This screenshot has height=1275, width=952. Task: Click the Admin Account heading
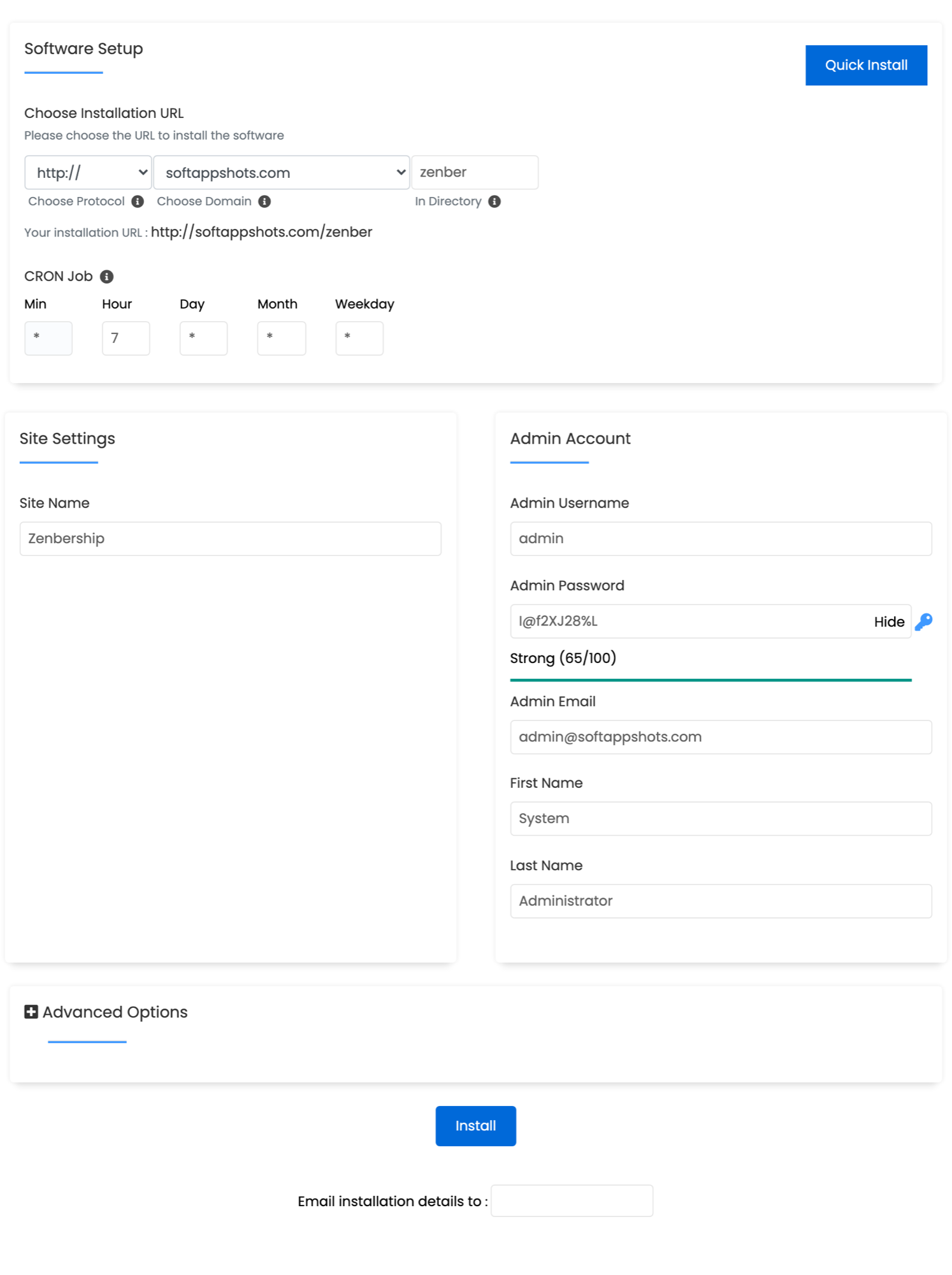pos(570,439)
